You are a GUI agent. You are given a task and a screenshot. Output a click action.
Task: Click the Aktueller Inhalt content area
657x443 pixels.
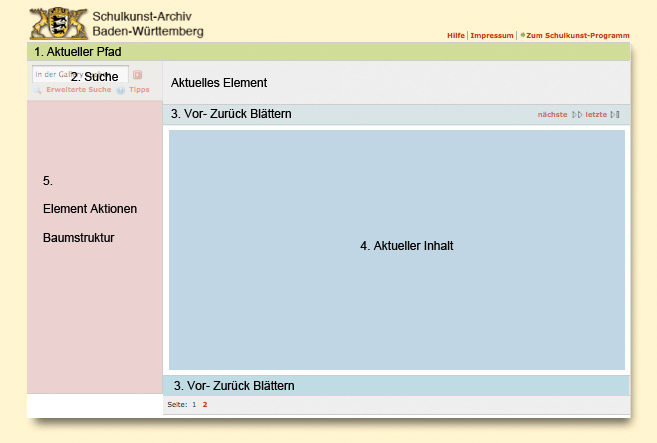pyautogui.click(x=397, y=250)
